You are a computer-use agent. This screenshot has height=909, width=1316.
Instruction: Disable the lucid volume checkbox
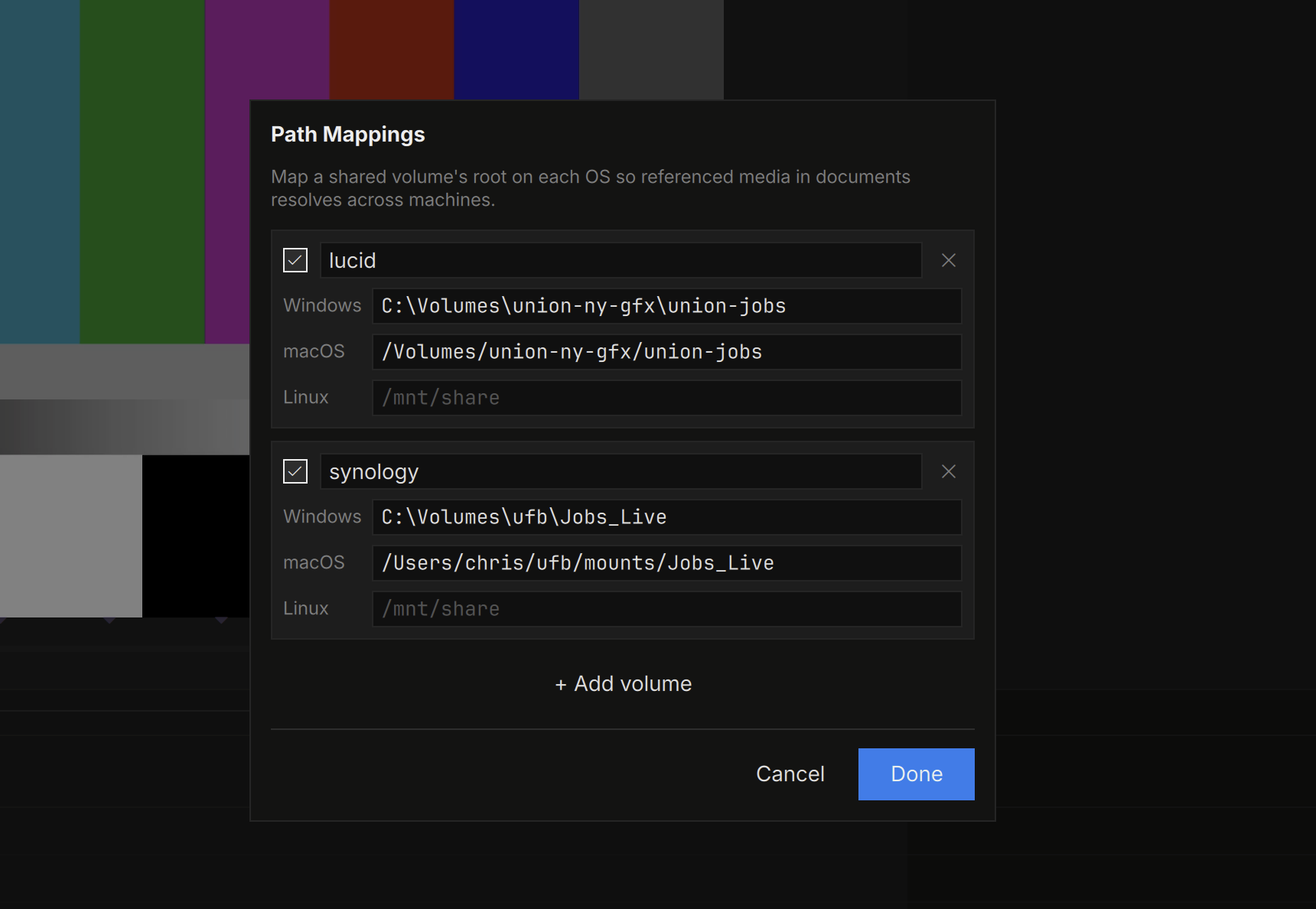click(295, 260)
